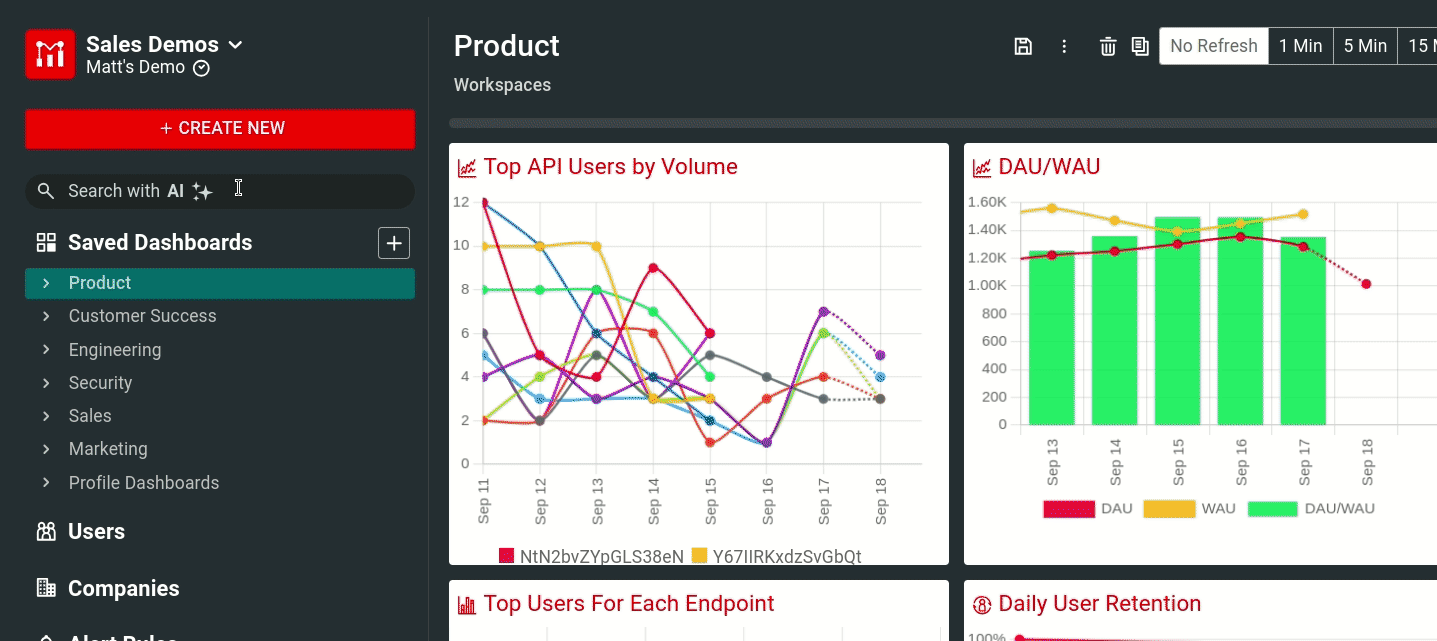Click the plus icon beside Saved Dashboards
The width and height of the screenshot is (1437, 641).
pyautogui.click(x=394, y=243)
